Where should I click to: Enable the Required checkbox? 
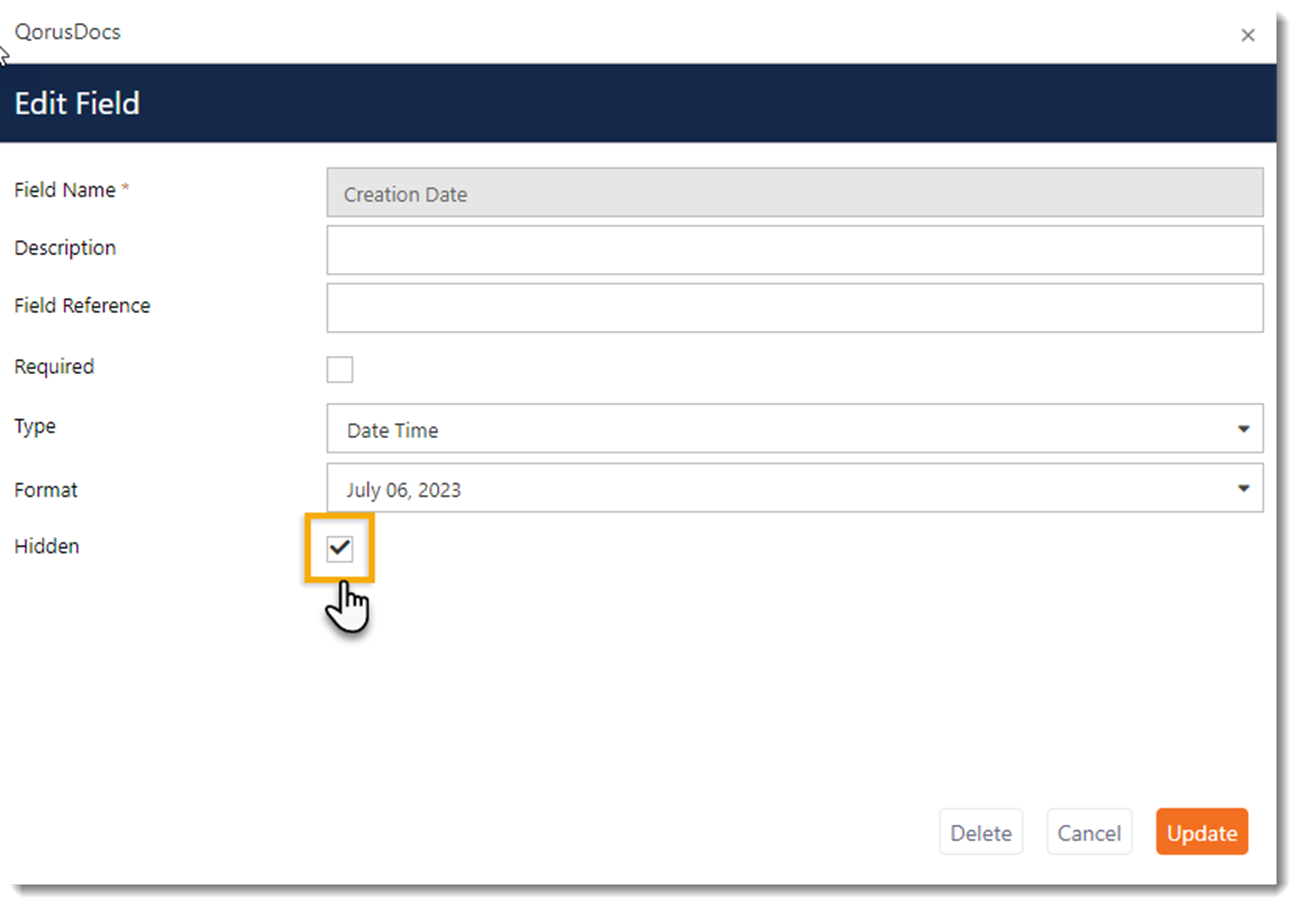pos(340,369)
